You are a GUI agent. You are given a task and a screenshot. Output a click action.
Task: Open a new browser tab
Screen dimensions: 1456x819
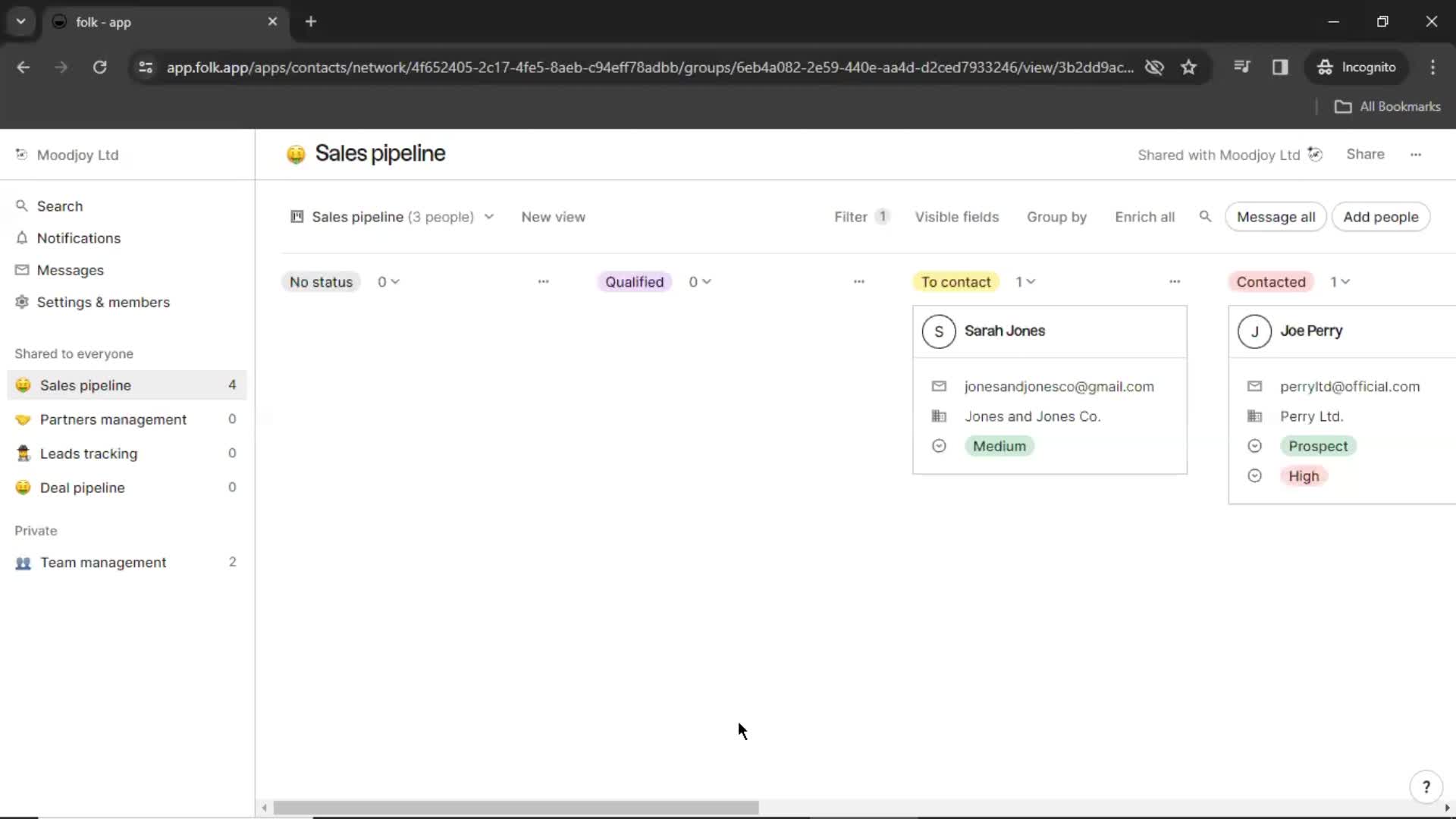coord(310,22)
